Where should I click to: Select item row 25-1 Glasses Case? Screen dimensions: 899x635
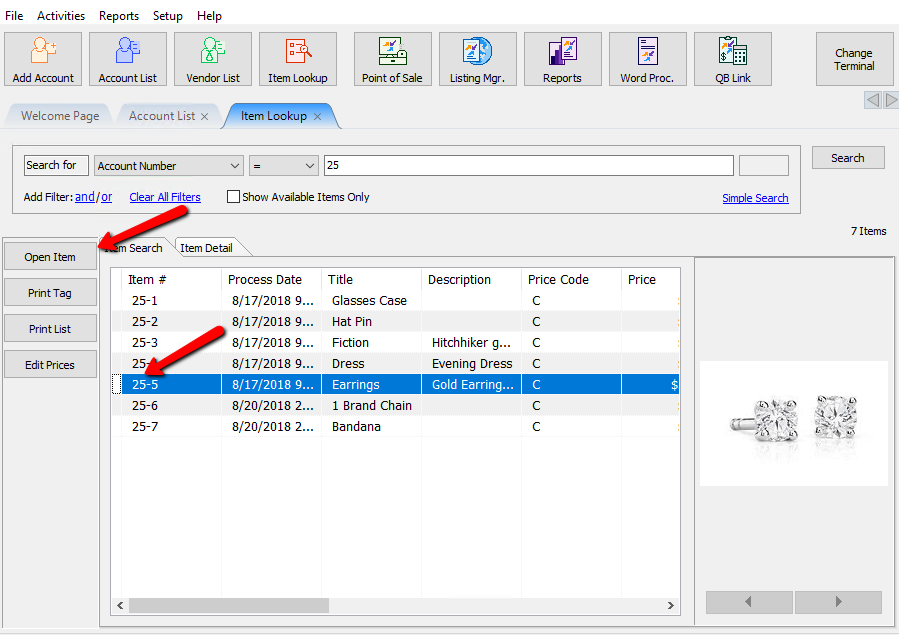tap(396, 300)
